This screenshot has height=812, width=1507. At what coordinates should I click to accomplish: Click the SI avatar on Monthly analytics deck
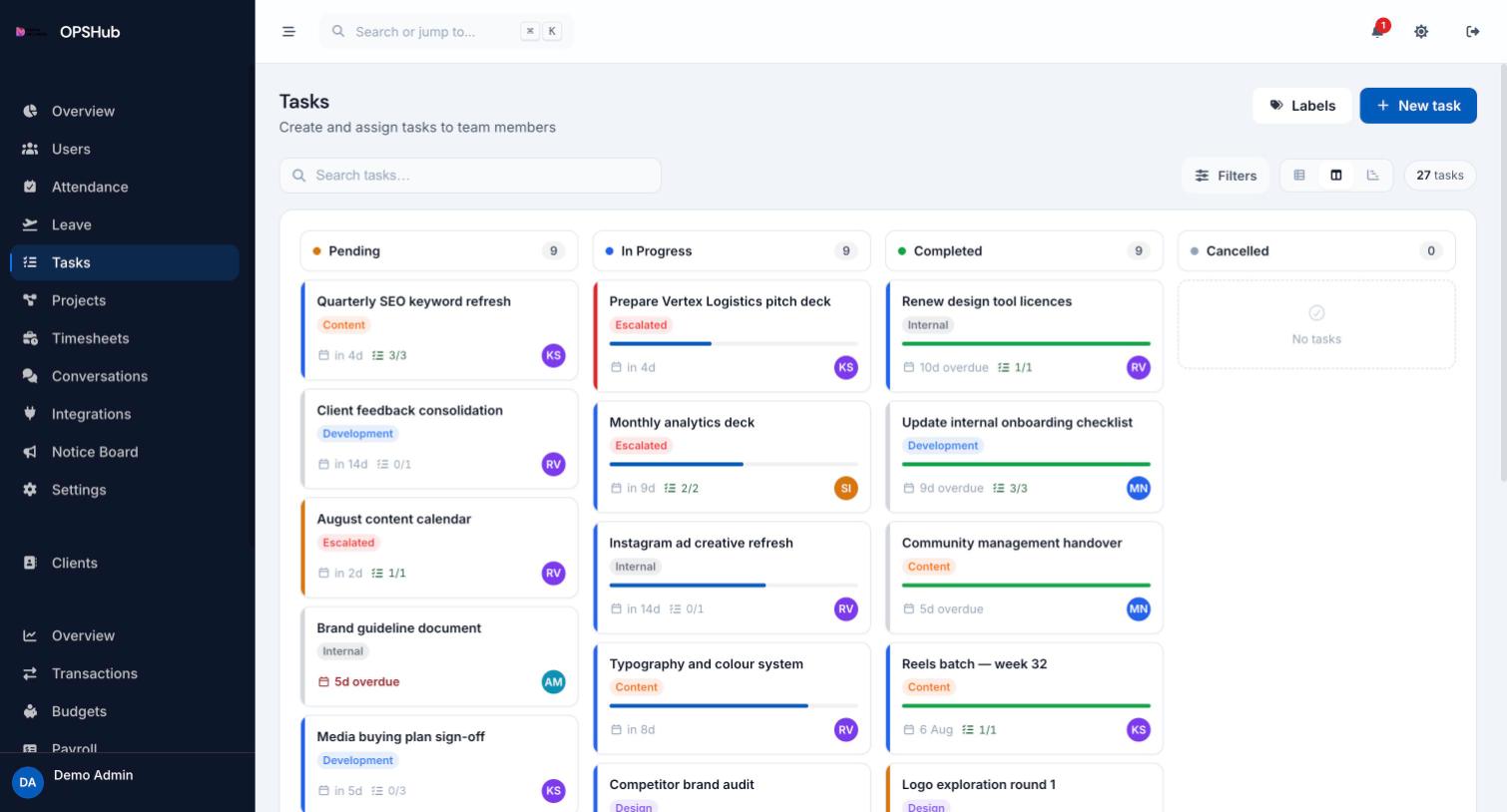[845, 488]
